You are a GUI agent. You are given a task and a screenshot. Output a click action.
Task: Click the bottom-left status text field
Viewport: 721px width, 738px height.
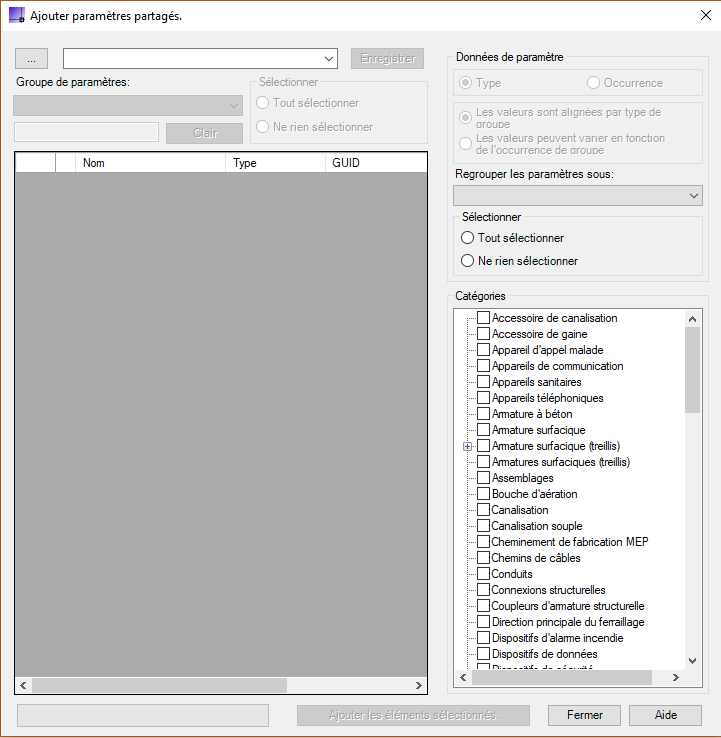143,715
